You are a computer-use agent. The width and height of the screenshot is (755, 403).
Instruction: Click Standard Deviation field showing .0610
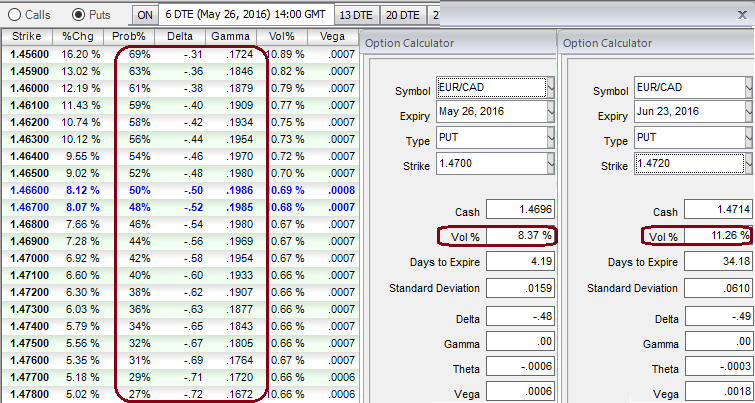click(x=718, y=288)
